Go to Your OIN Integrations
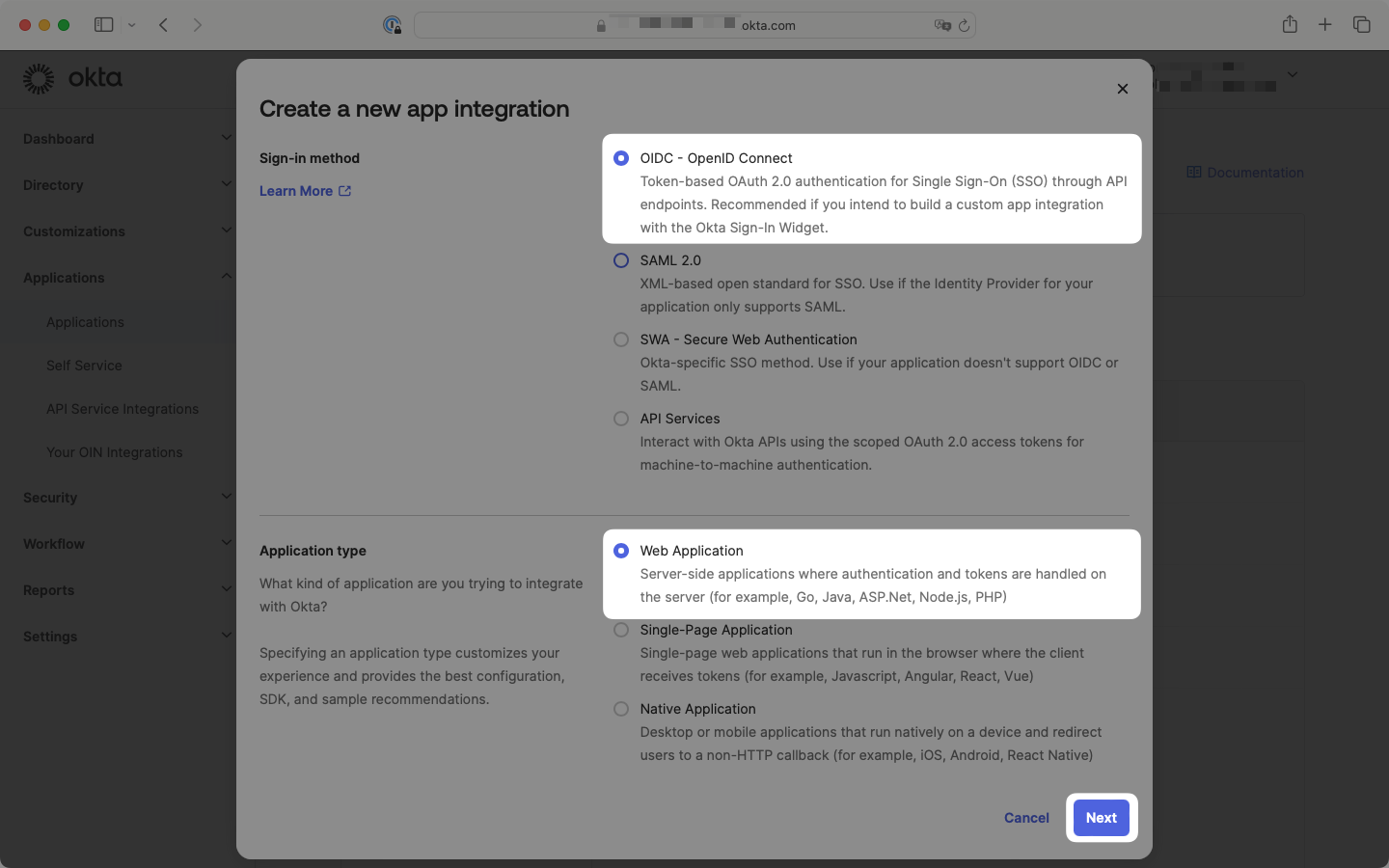This screenshot has width=1389, height=868. (x=114, y=452)
